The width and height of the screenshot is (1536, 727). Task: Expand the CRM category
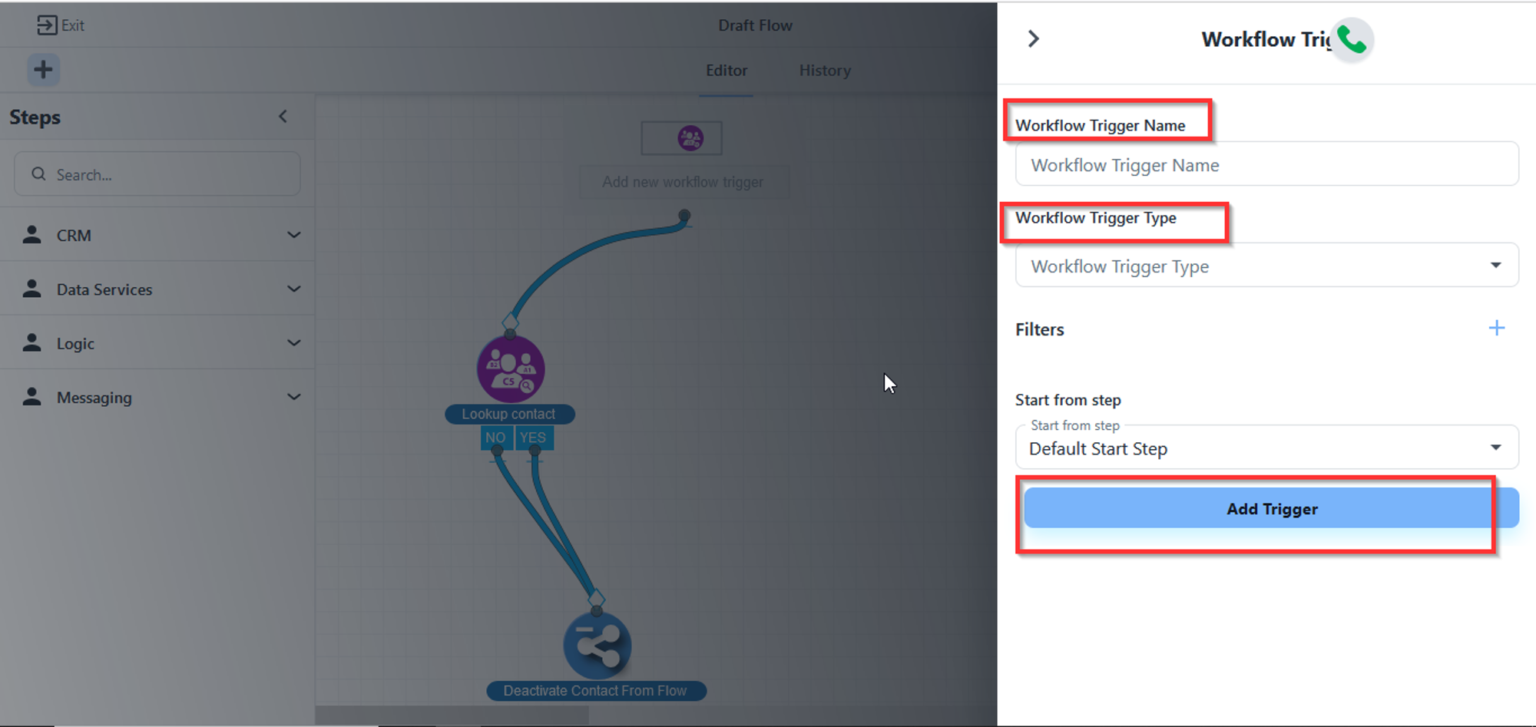click(x=294, y=235)
